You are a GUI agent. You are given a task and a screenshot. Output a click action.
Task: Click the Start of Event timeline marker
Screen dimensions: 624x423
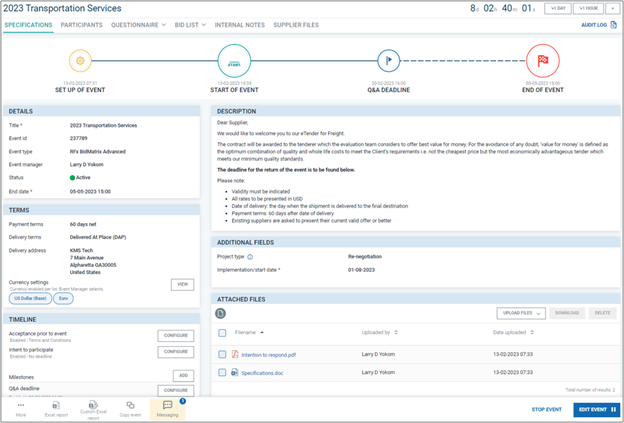tap(234, 61)
